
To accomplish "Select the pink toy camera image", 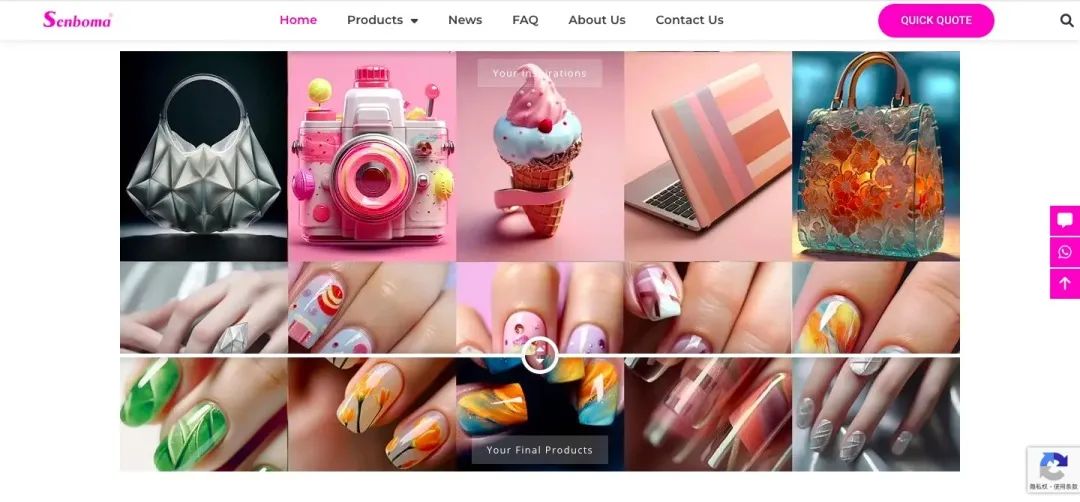I will pyautogui.click(x=372, y=156).
